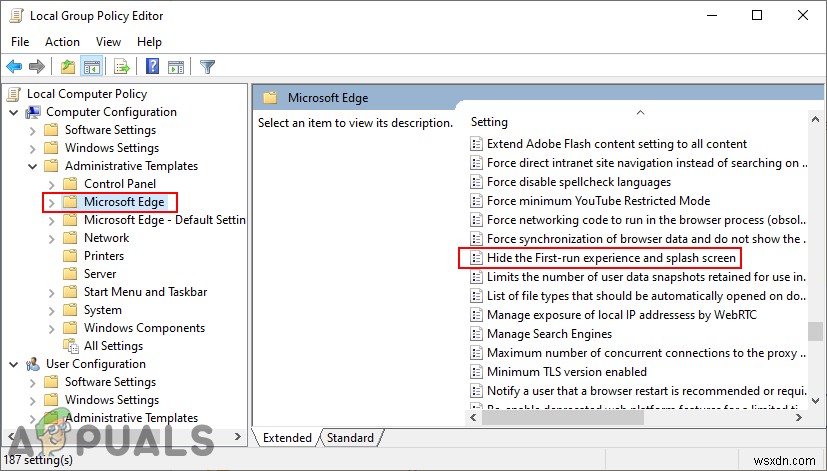Select Limits the number of user data snapshots
The image size is (827, 471).
[646, 277]
